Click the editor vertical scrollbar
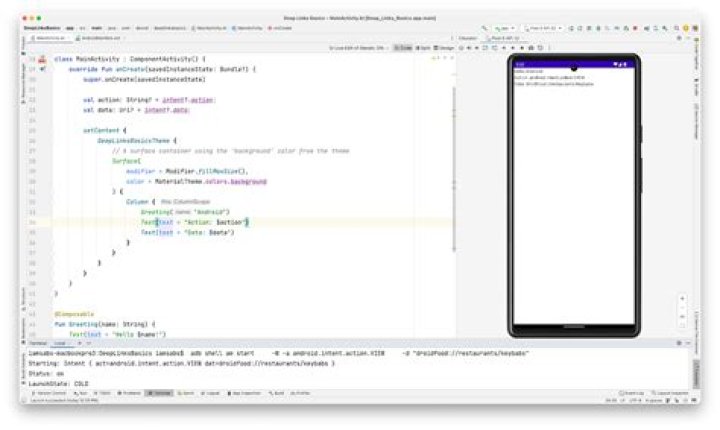 454,170
